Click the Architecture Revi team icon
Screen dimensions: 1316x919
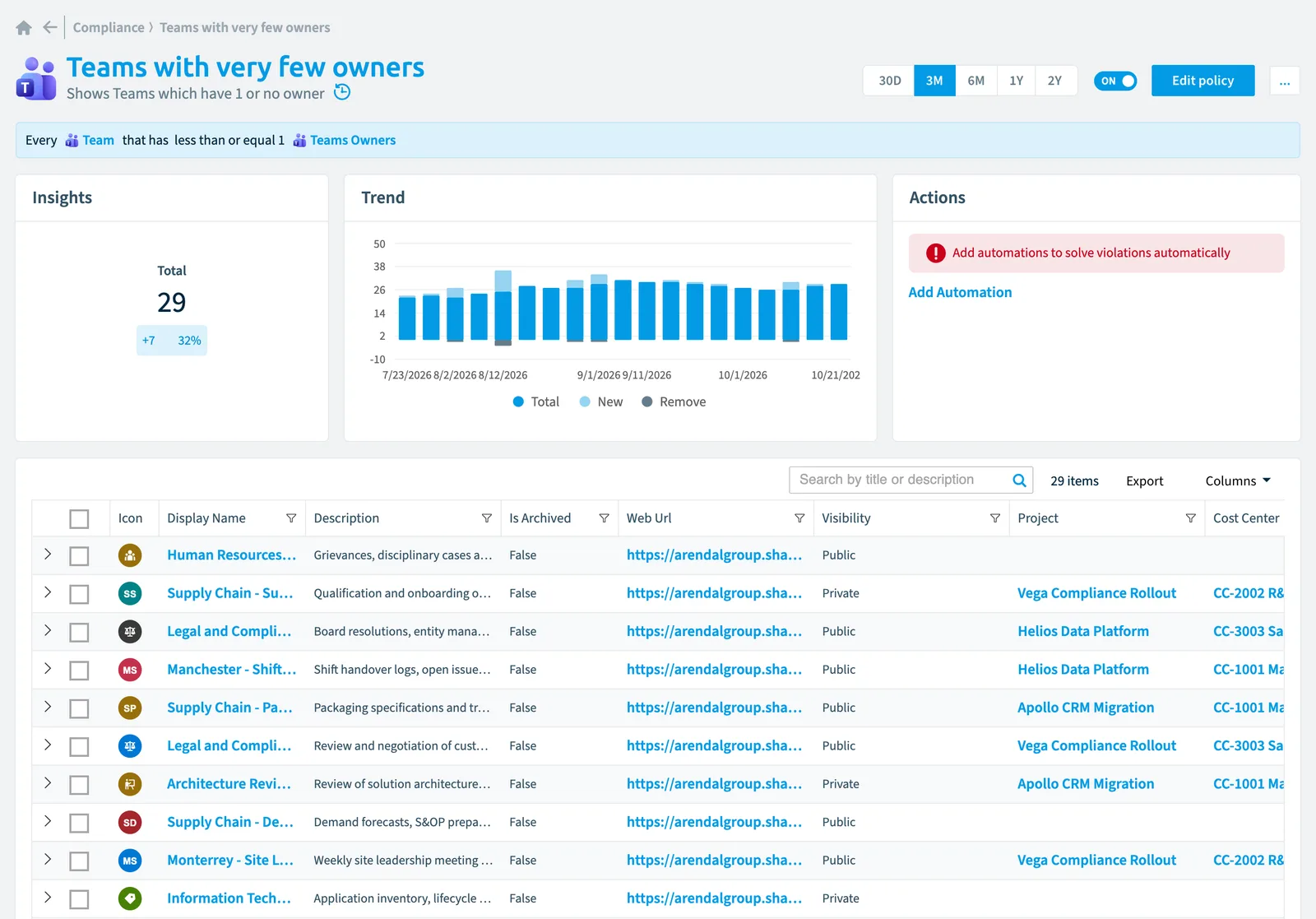[130, 784]
